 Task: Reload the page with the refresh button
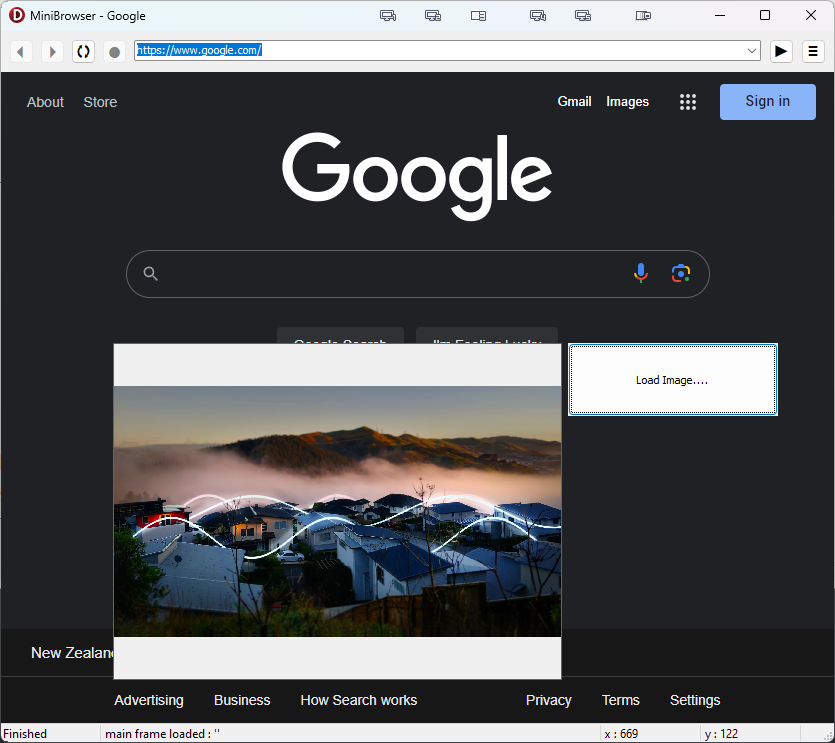pyautogui.click(x=83, y=52)
